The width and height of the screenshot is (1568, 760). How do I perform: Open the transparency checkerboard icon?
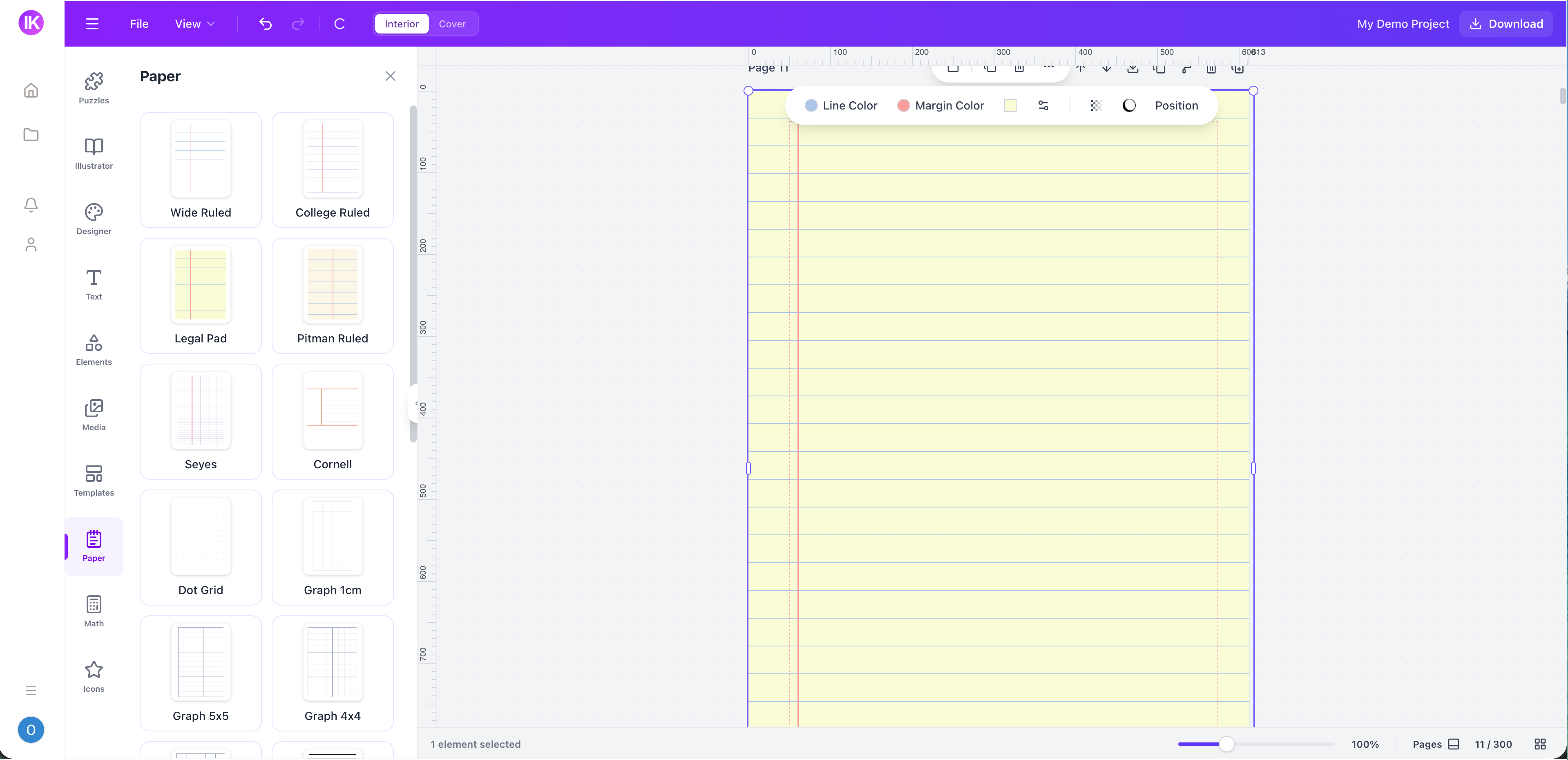click(x=1096, y=105)
